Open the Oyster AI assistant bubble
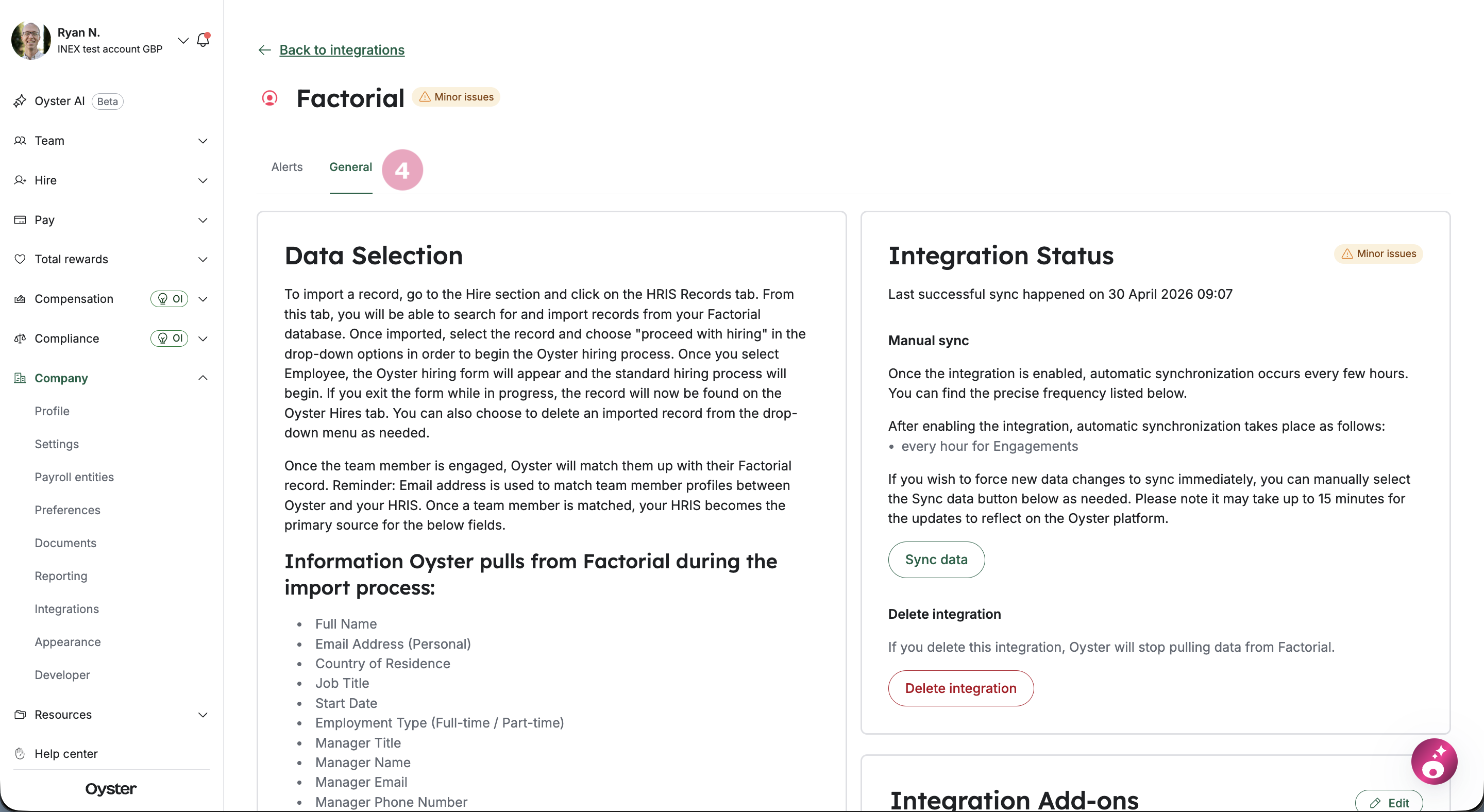This screenshot has height=812, width=1484. point(1434,762)
